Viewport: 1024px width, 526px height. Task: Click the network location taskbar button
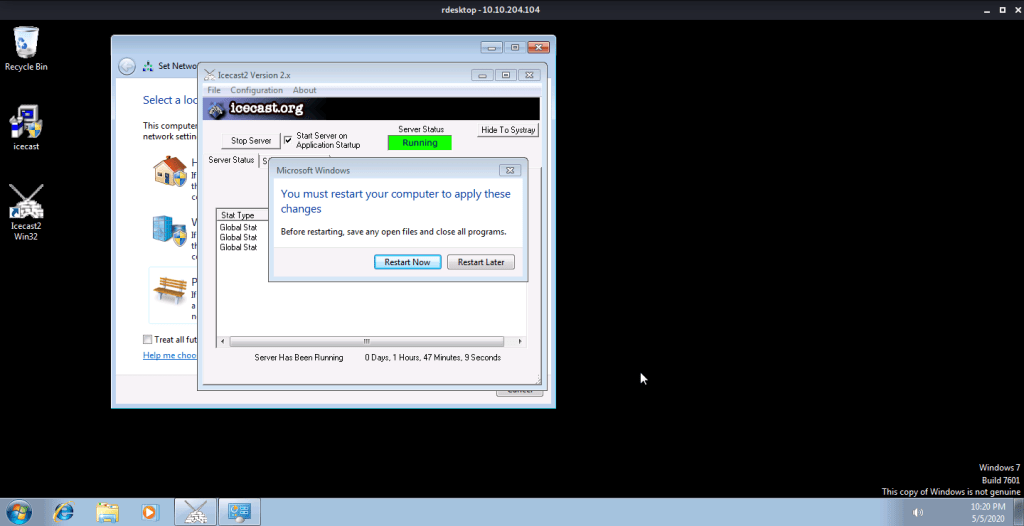[x=239, y=512]
